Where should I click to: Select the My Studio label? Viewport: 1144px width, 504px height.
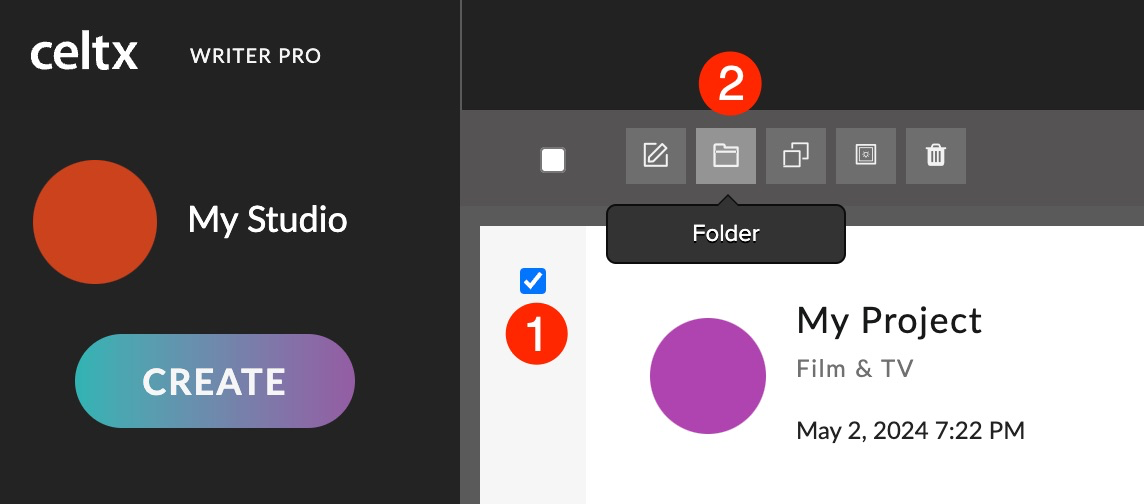pos(267,220)
